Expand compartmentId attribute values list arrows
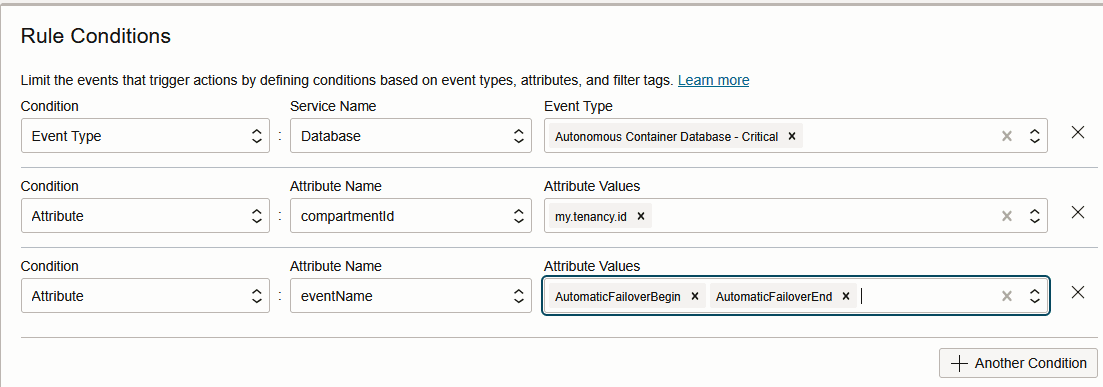 pos(1035,216)
